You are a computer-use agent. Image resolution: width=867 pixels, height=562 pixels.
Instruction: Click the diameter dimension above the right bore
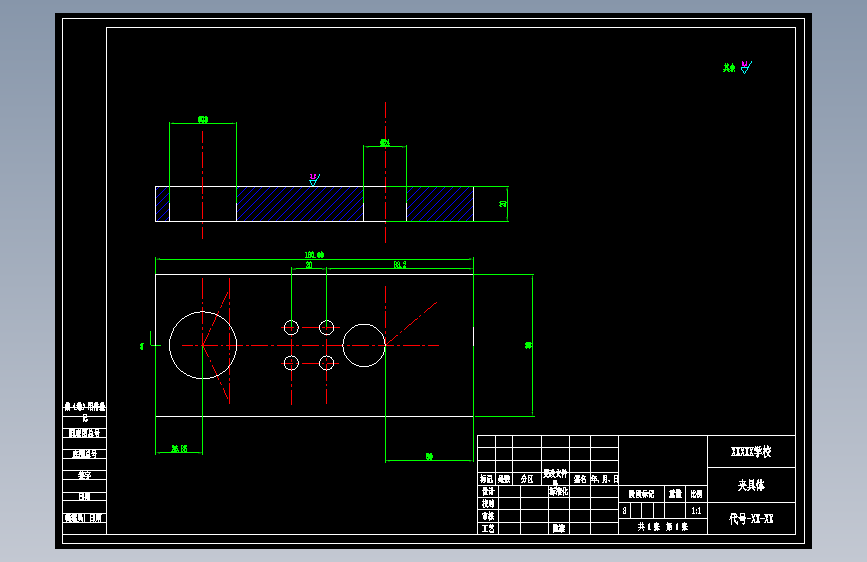(x=385, y=143)
